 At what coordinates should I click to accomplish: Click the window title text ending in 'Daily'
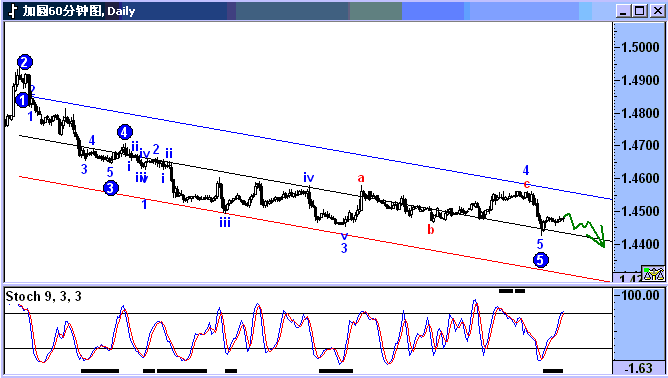click(x=79, y=11)
